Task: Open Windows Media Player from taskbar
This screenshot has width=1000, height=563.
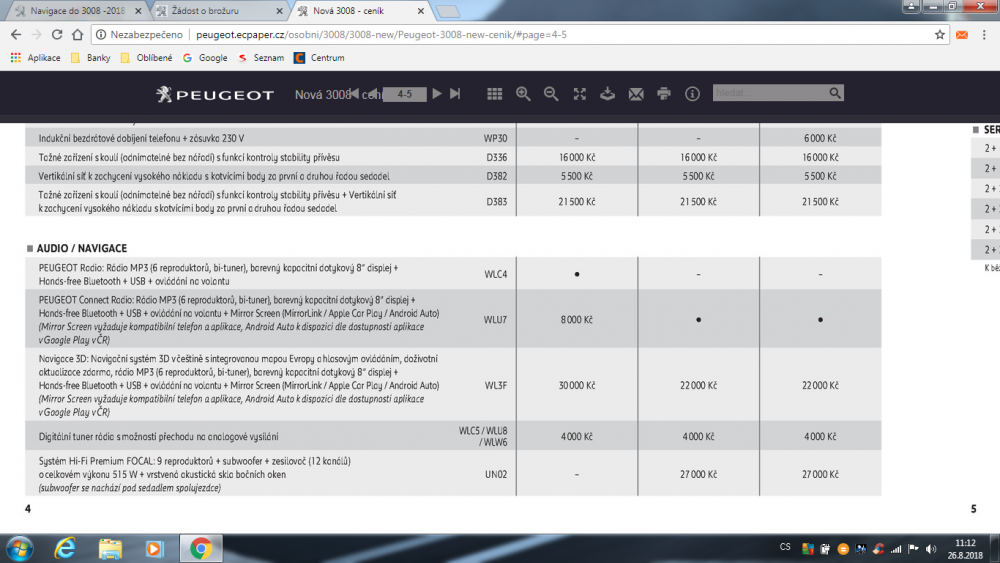Action: coord(155,548)
